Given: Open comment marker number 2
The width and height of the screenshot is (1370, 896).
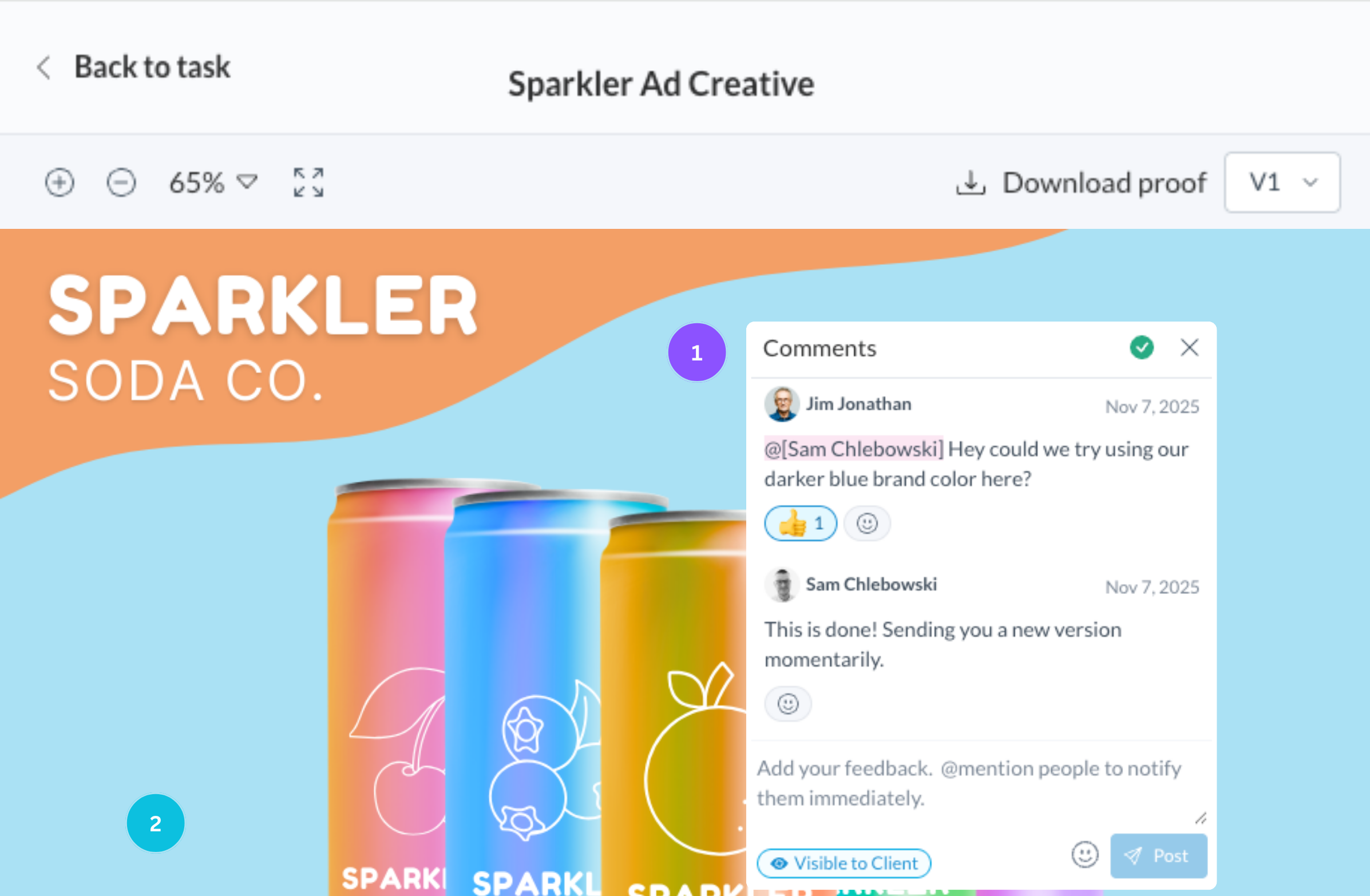Looking at the screenshot, I should (x=156, y=823).
